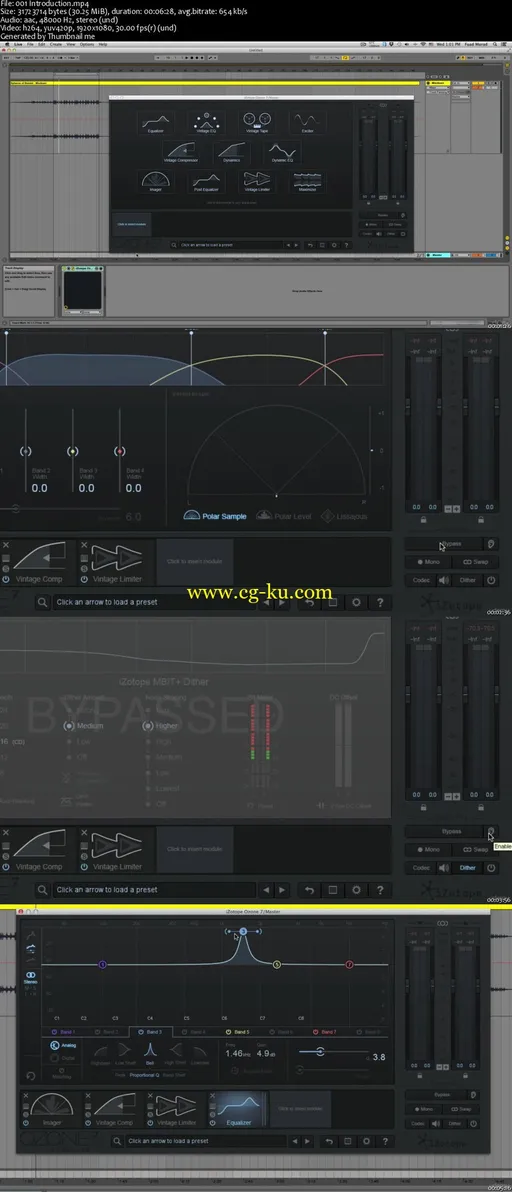
Task: Adjust the Band 3 Width slider handle
Action: 73,452
